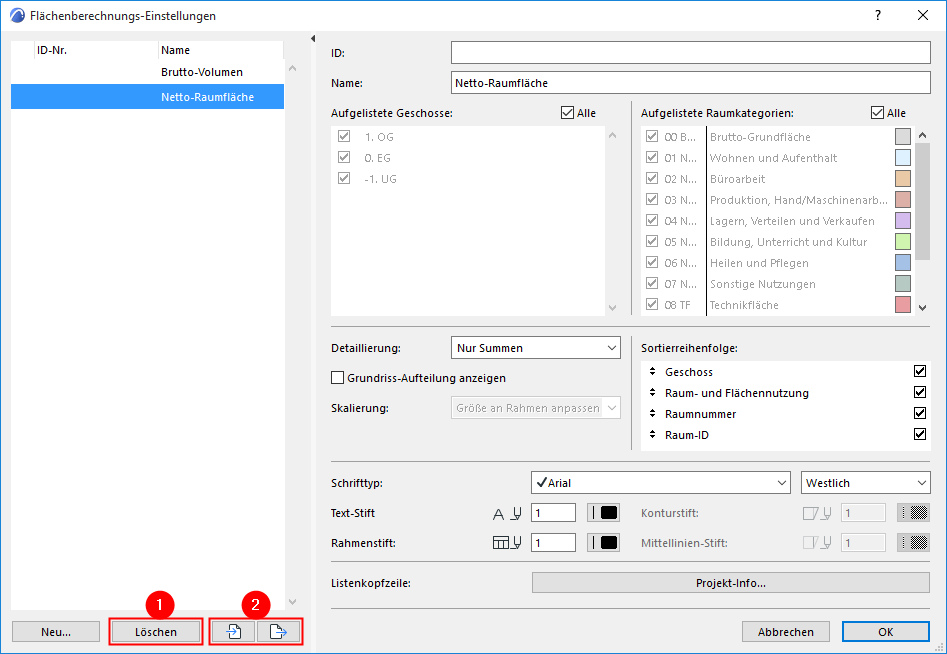Toggle the Raum- und Flächennutzung sort checkbox
Viewport: 947px width, 654px height.
920,393
